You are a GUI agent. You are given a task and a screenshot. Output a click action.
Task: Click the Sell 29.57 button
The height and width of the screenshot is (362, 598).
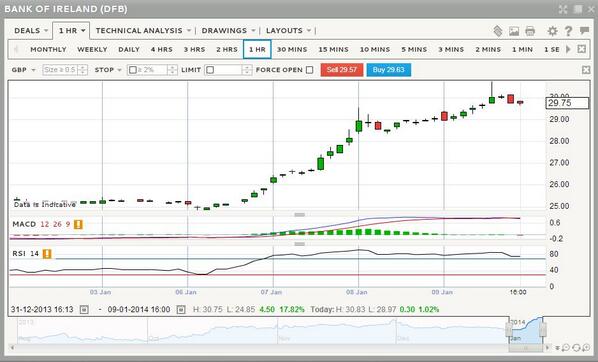coord(342,70)
